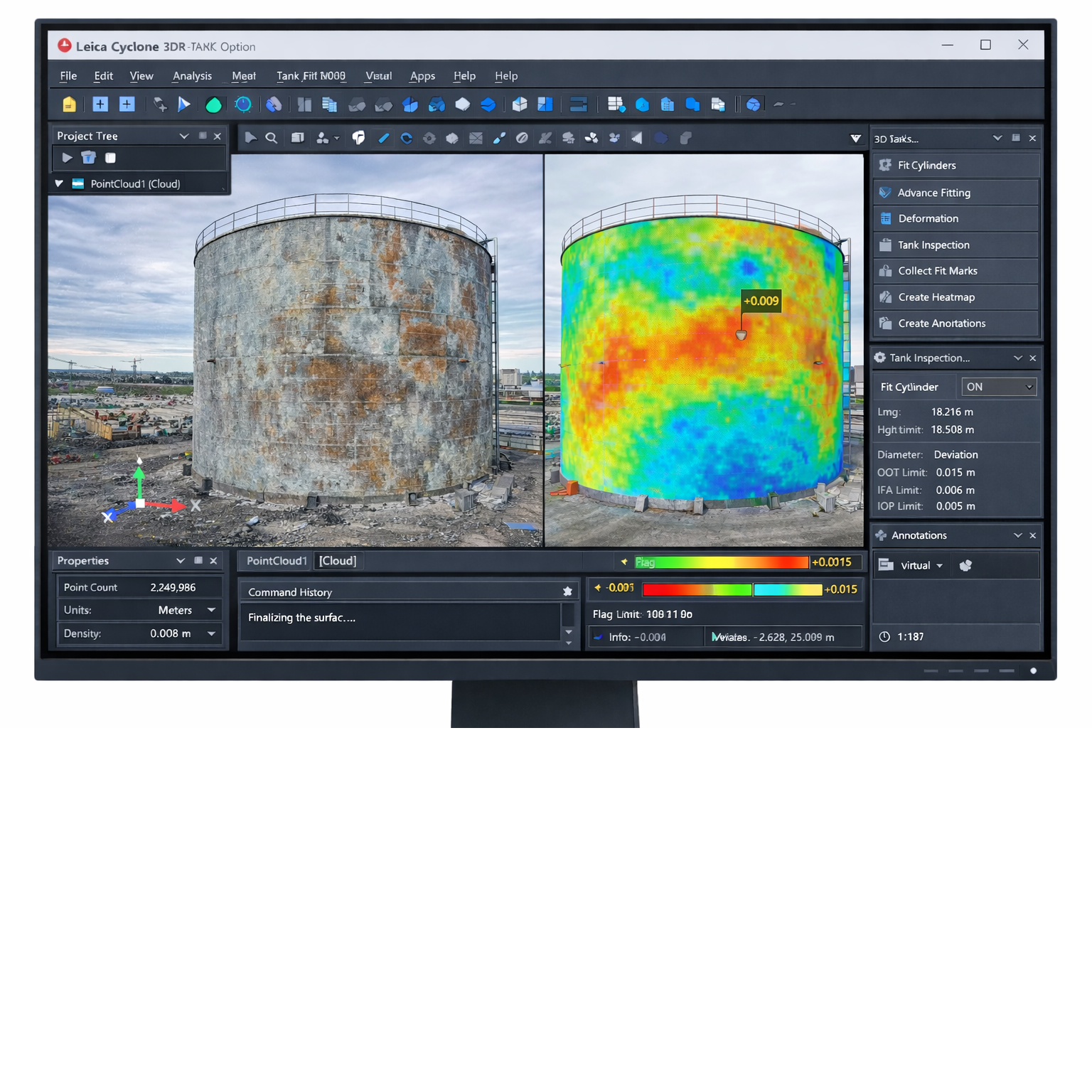Pin the Command History panel
Screen dimensions: 1092x1092
coord(567,591)
